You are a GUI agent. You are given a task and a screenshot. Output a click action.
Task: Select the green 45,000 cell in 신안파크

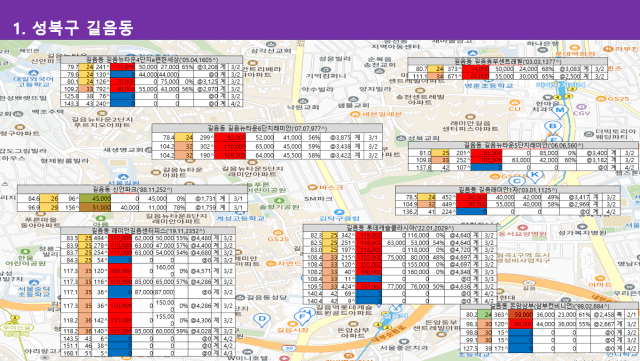(x=96, y=198)
